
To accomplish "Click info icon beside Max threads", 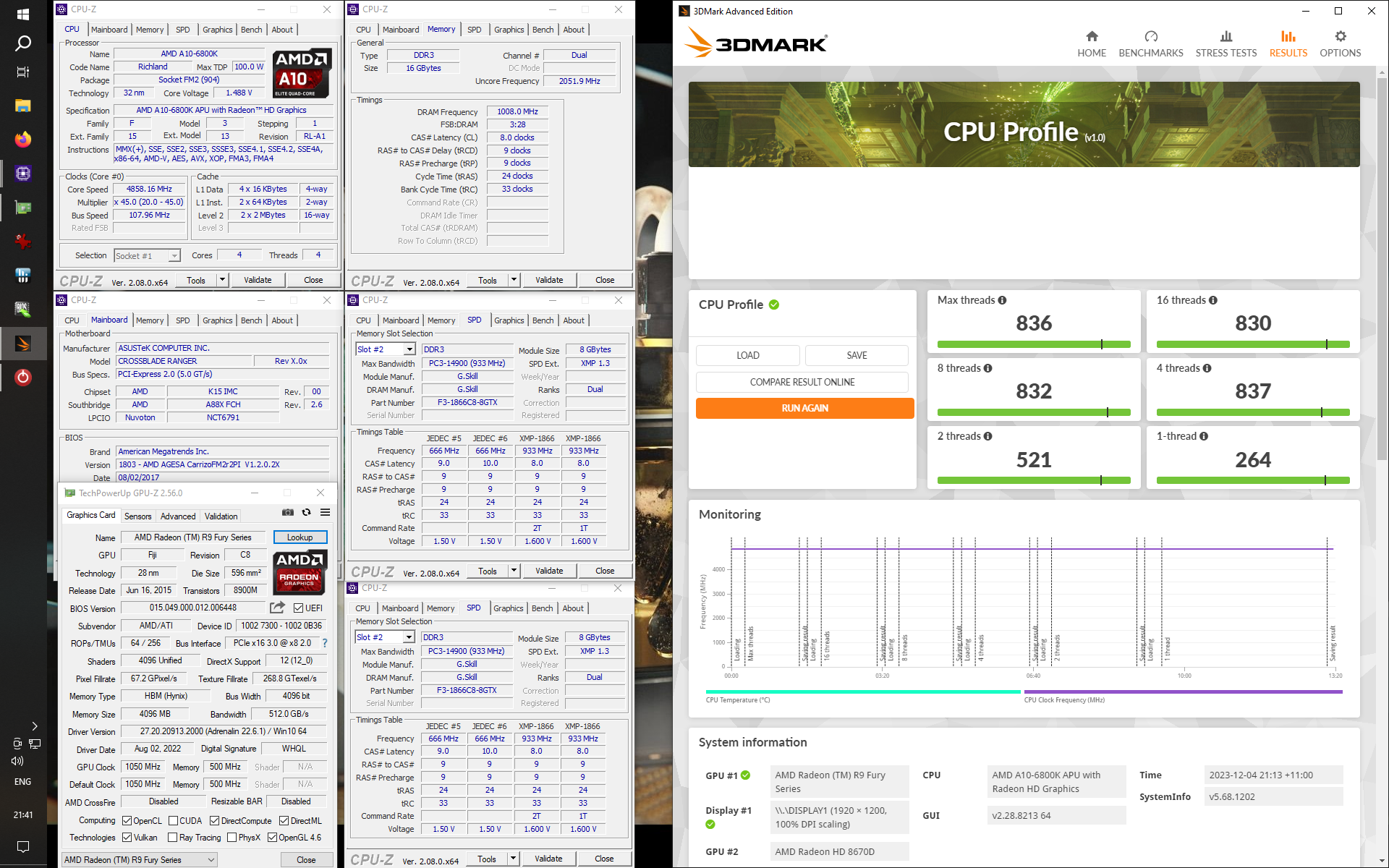I will pyautogui.click(x=1002, y=300).
